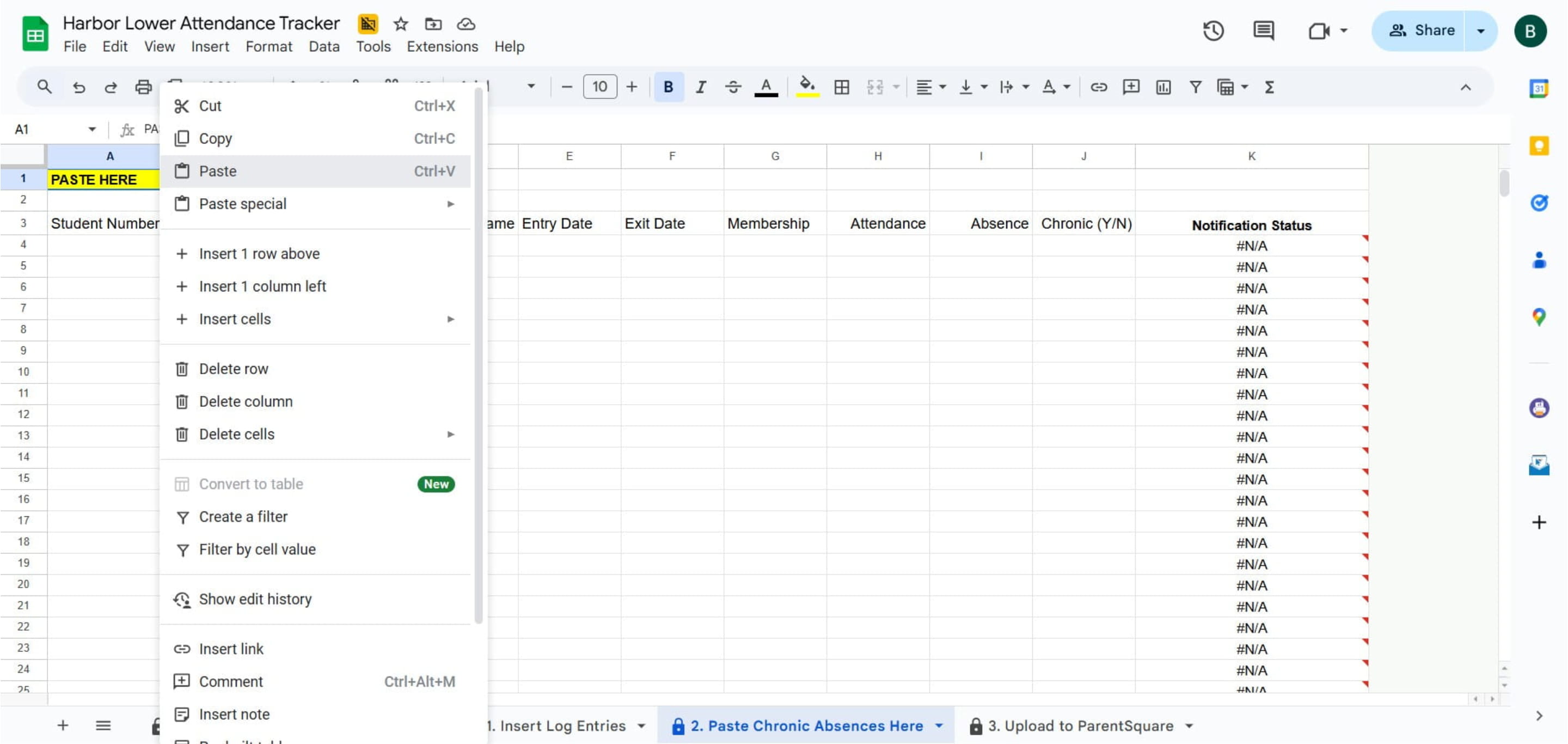This screenshot has width=1568, height=744.
Task: Open the yellow fill color picker
Action: [x=807, y=87]
